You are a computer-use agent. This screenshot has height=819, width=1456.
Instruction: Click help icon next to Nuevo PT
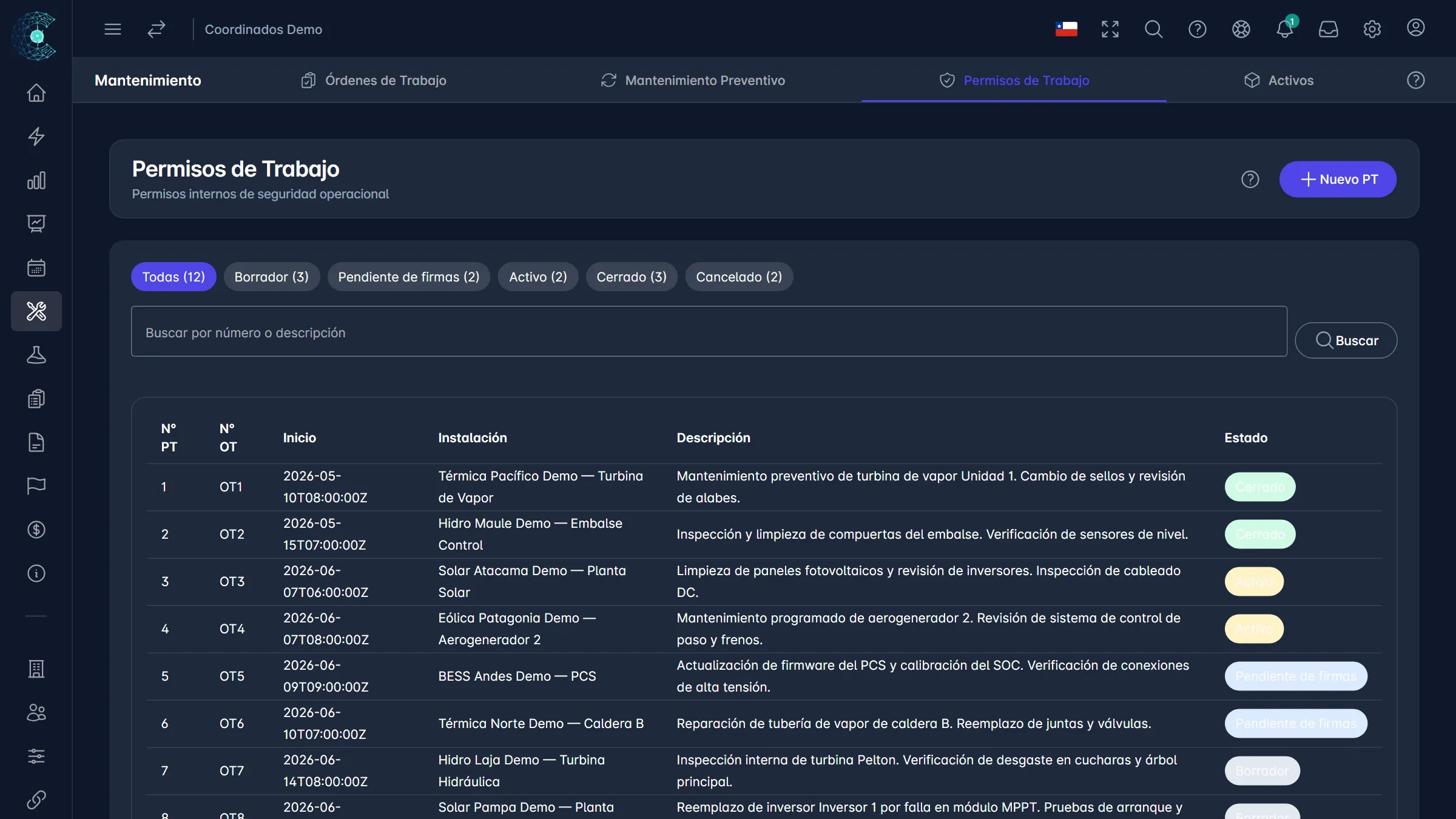(1250, 180)
